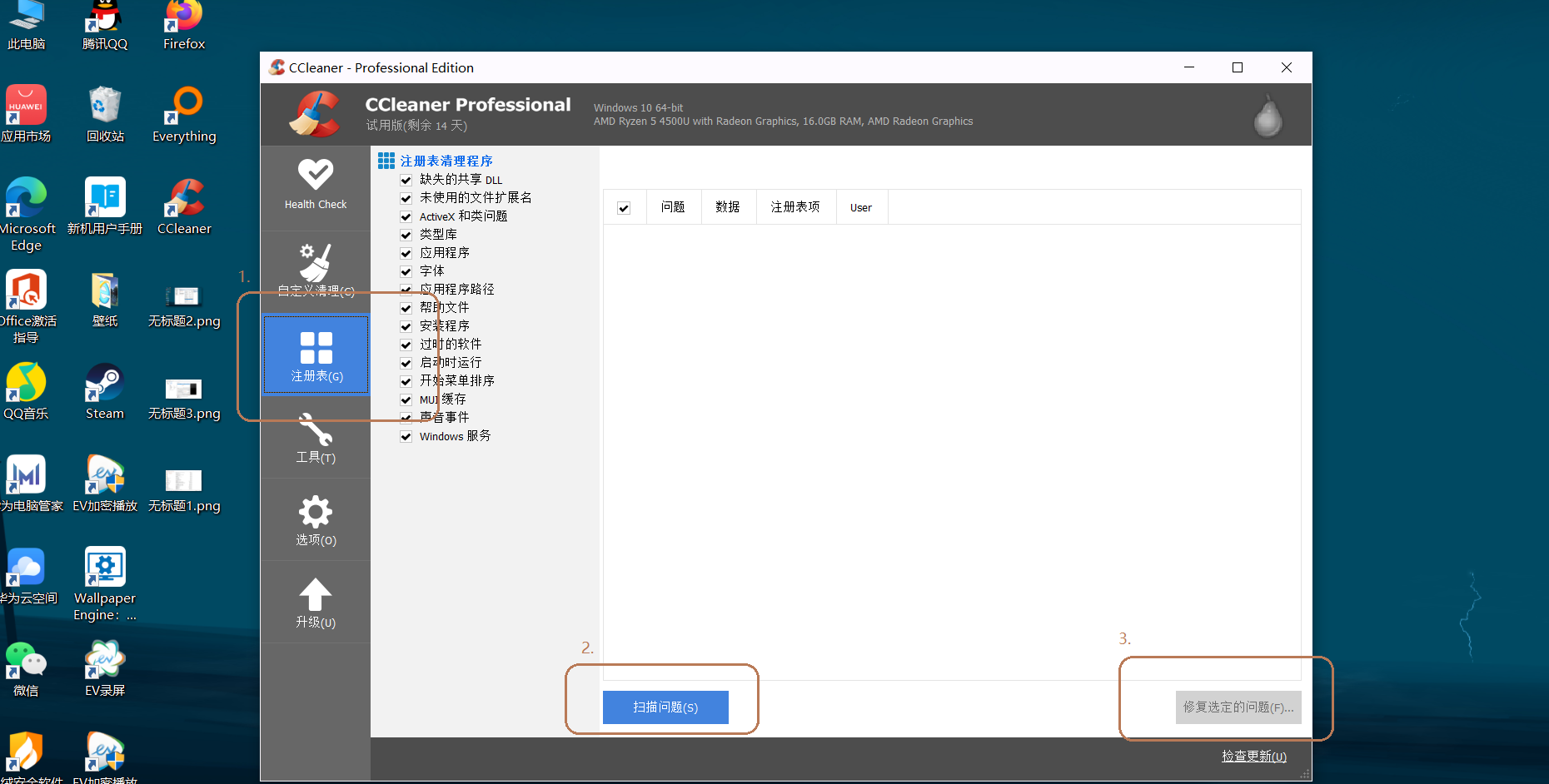Open QQ音乐 desktop shortcut

[x=27, y=391]
